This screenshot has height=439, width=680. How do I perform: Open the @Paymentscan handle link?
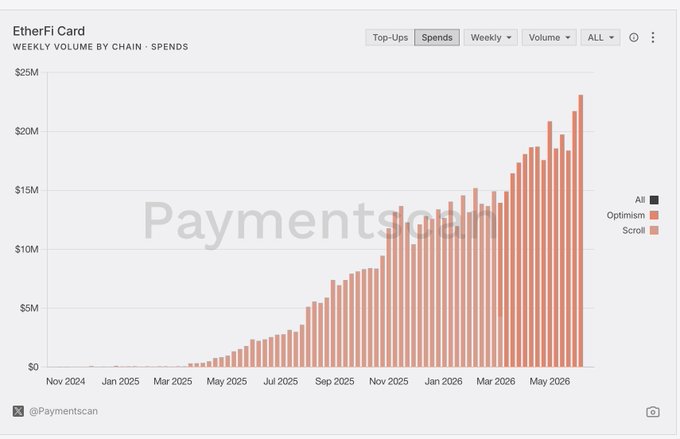point(63,411)
